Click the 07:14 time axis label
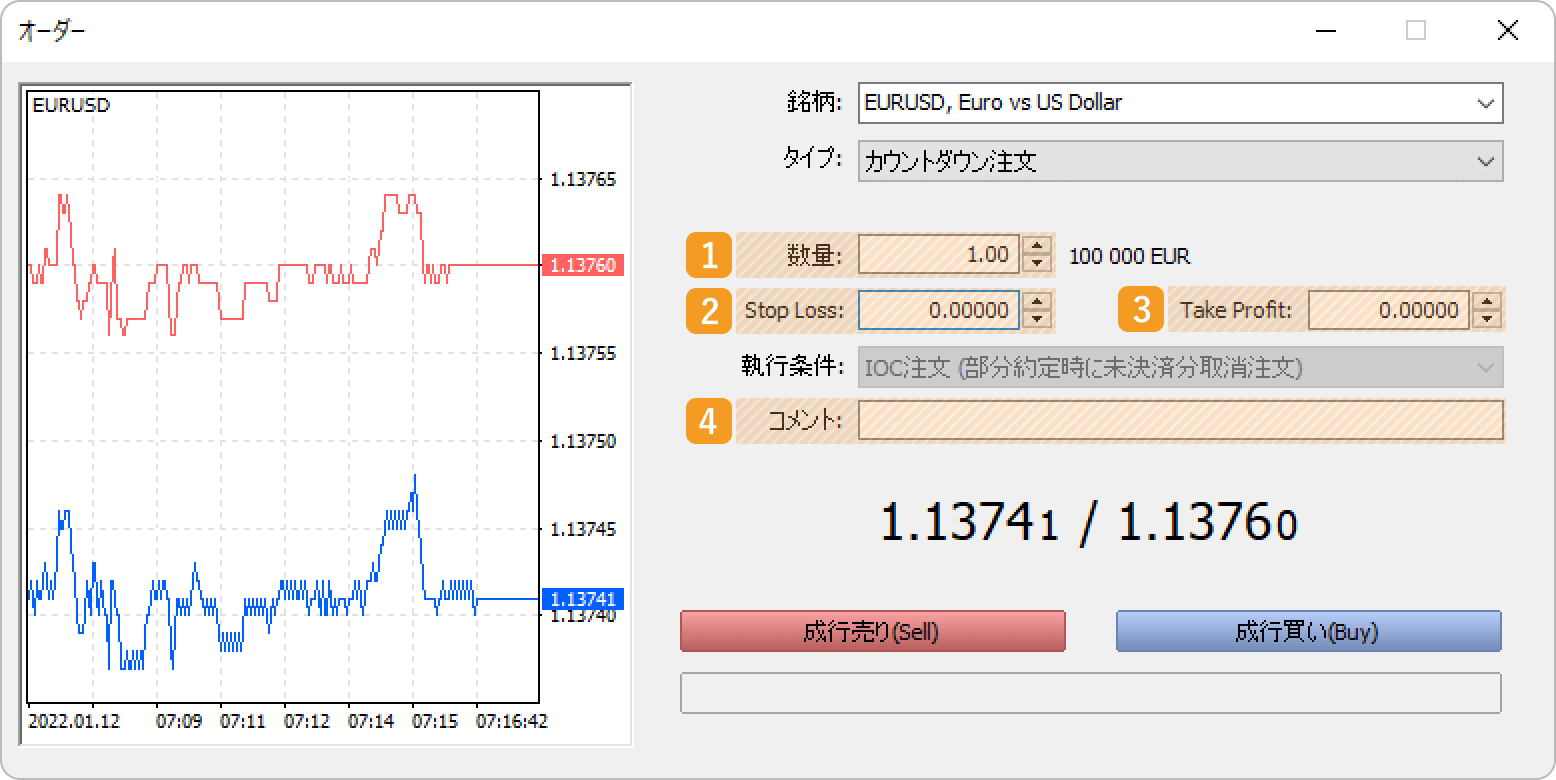 click(371, 721)
